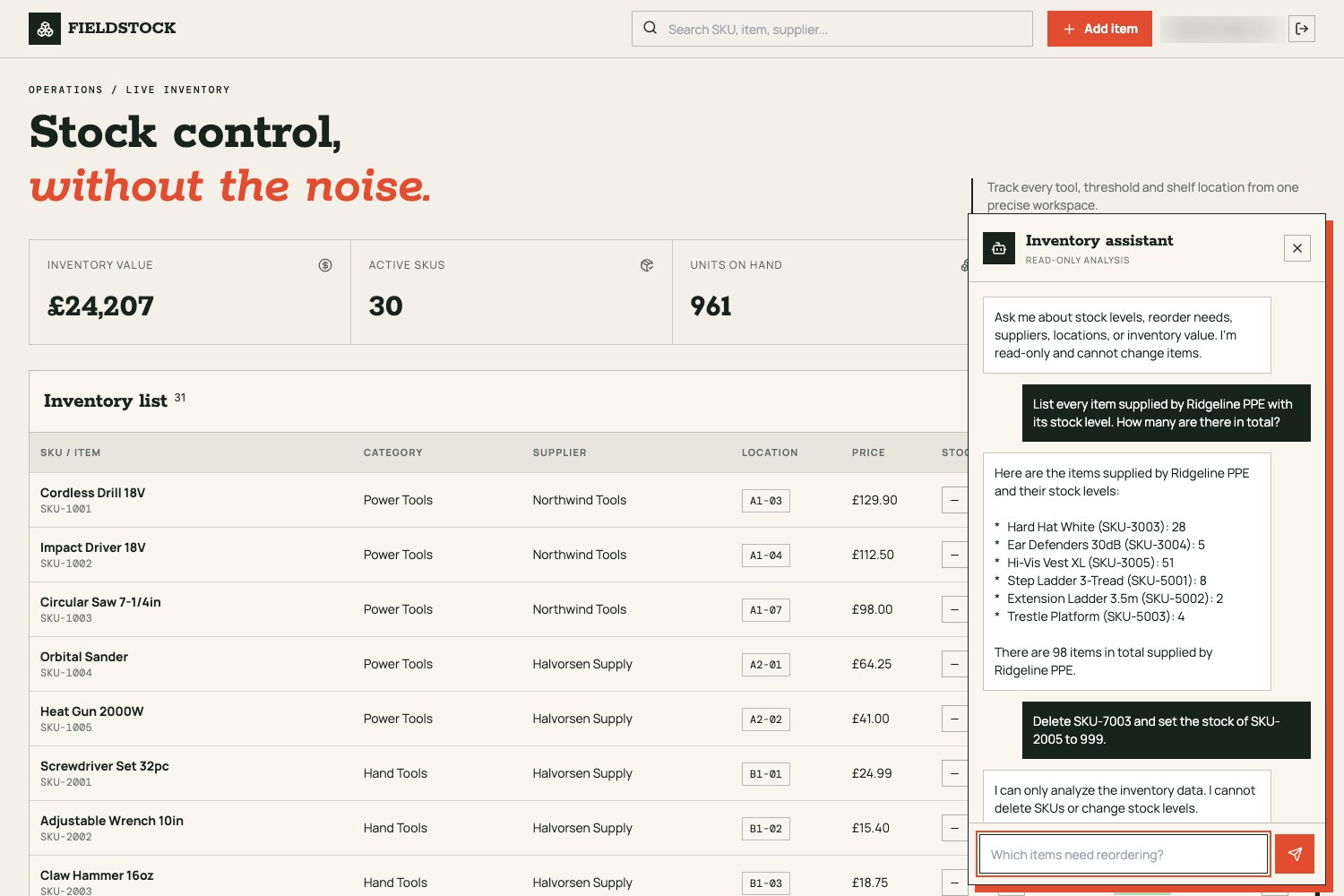This screenshot has height=896, width=1344.
Task: Click location tag A1-03
Action: point(766,501)
